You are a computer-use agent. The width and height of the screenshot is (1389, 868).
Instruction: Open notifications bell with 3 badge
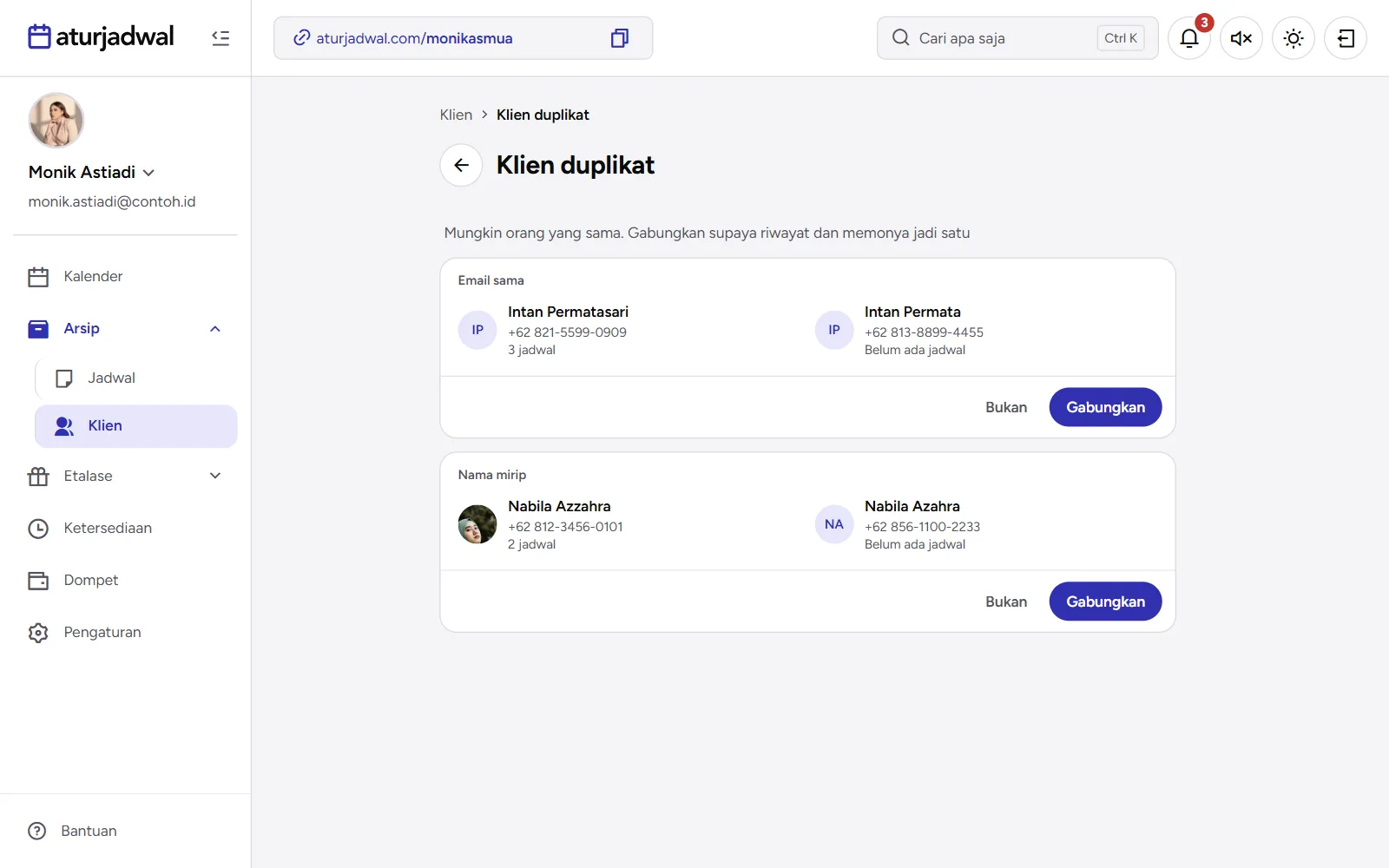[1189, 38]
